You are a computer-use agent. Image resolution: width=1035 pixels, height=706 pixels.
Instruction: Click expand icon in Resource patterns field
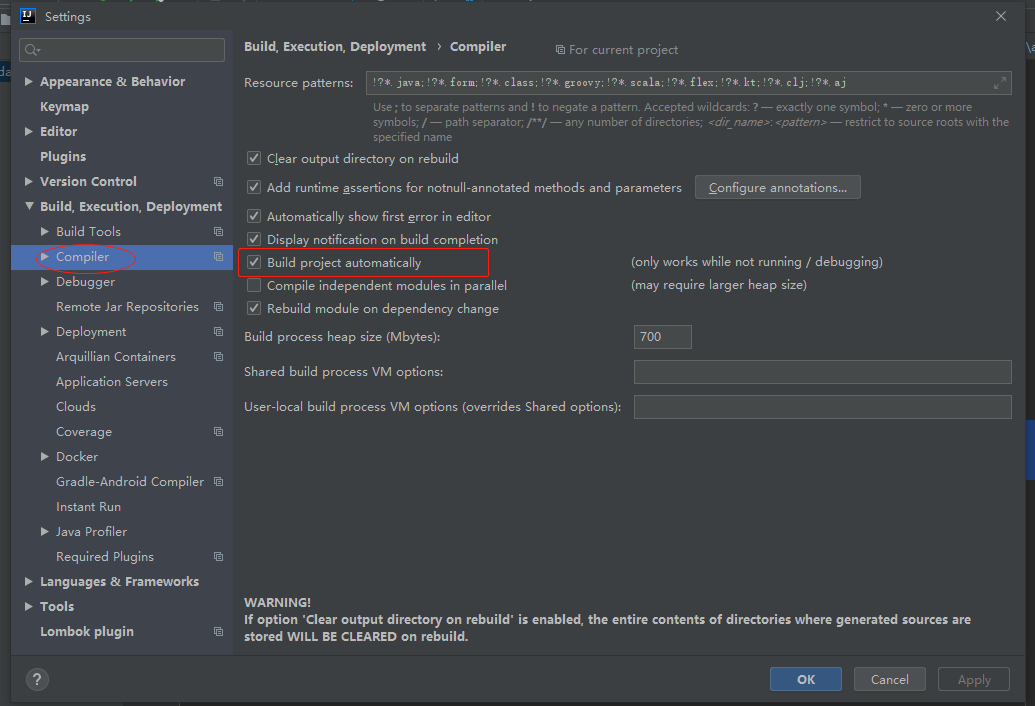pos(999,83)
